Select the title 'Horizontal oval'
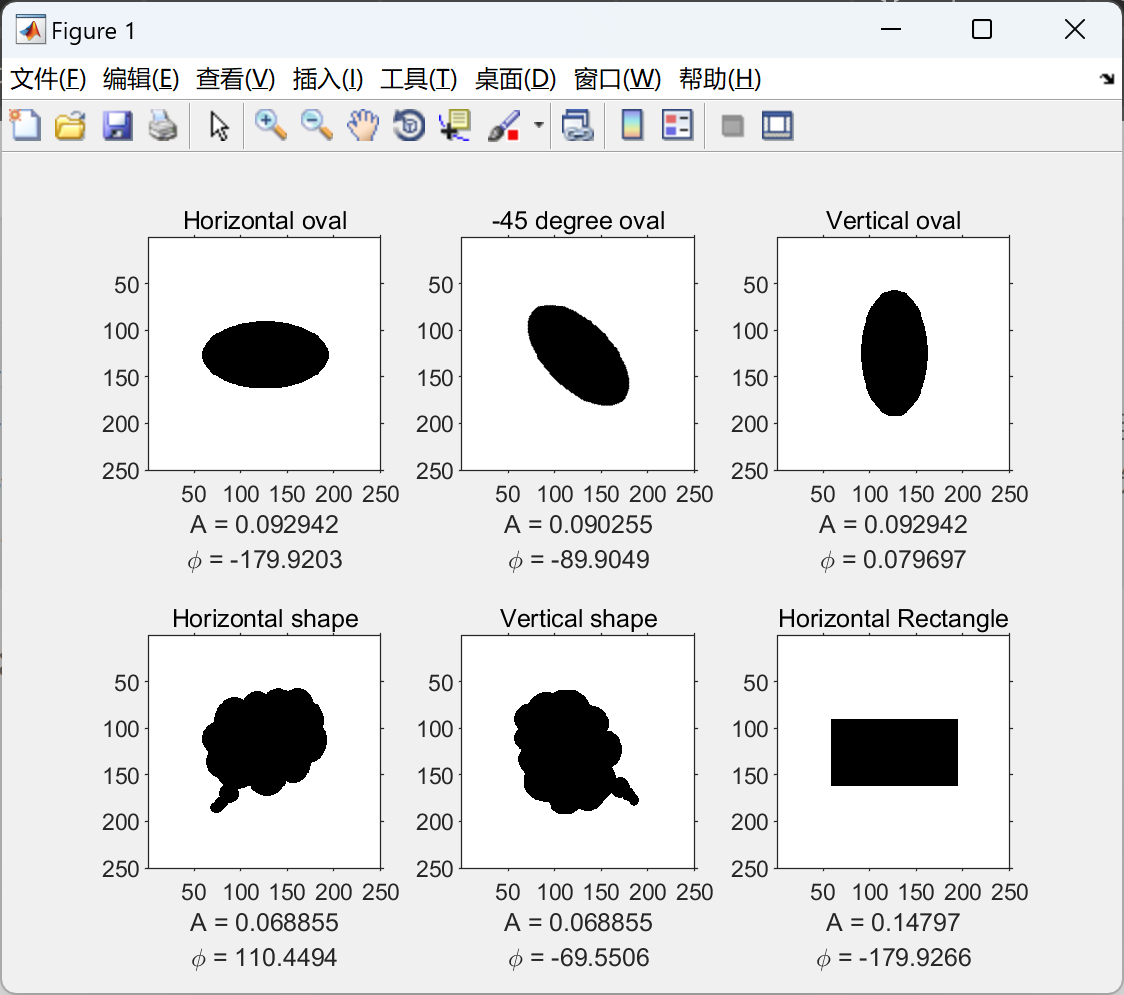Screen dimensions: 1124x995 [x=265, y=221]
